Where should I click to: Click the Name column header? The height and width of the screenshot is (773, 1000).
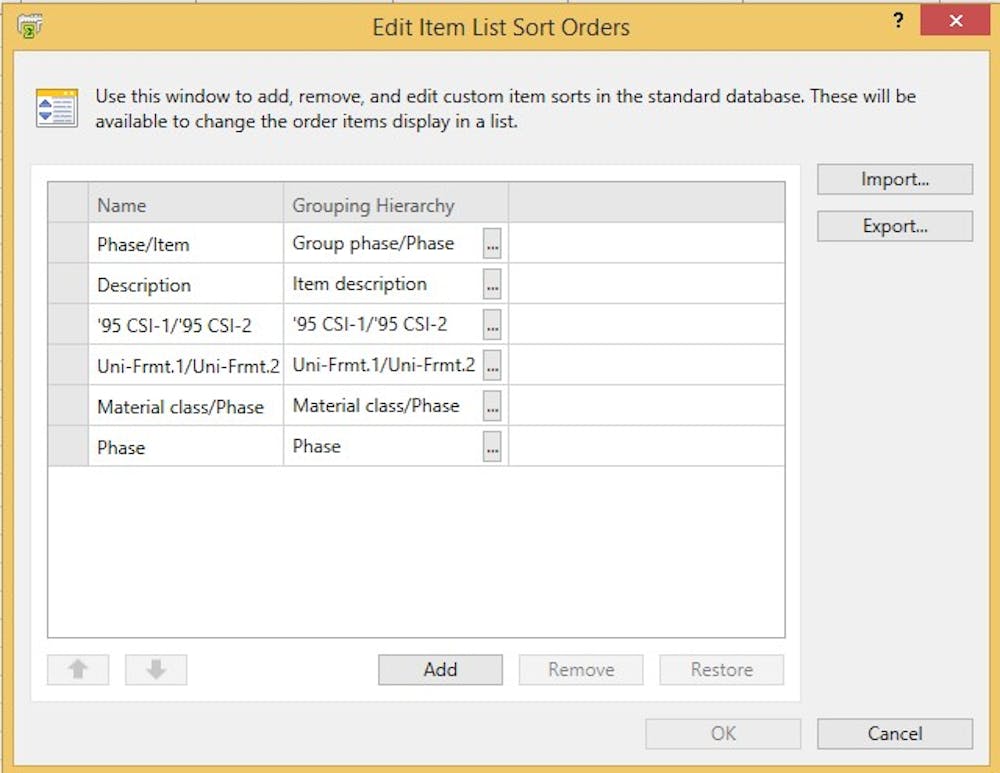click(185, 205)
